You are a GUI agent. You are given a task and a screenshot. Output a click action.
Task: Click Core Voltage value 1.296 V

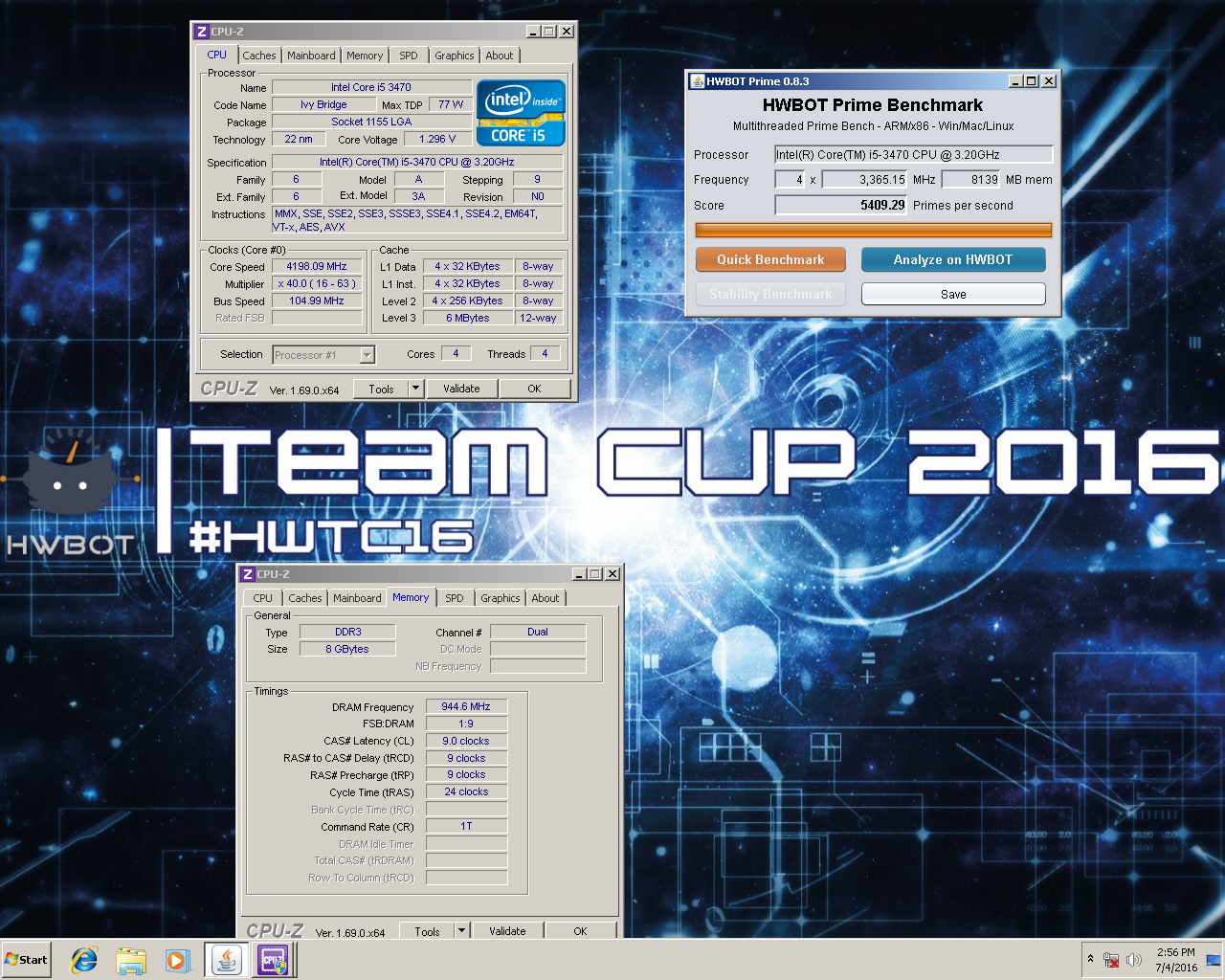click(437, 139)
